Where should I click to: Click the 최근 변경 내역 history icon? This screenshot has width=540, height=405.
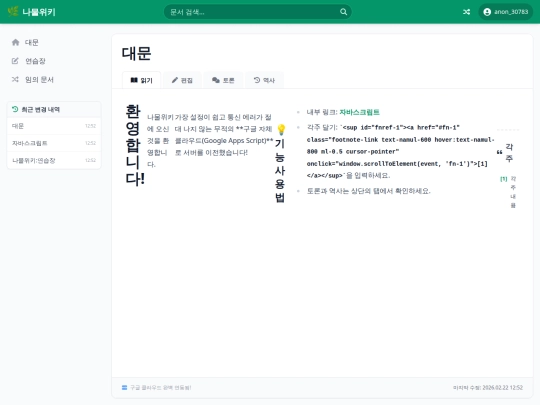(15, 109)
